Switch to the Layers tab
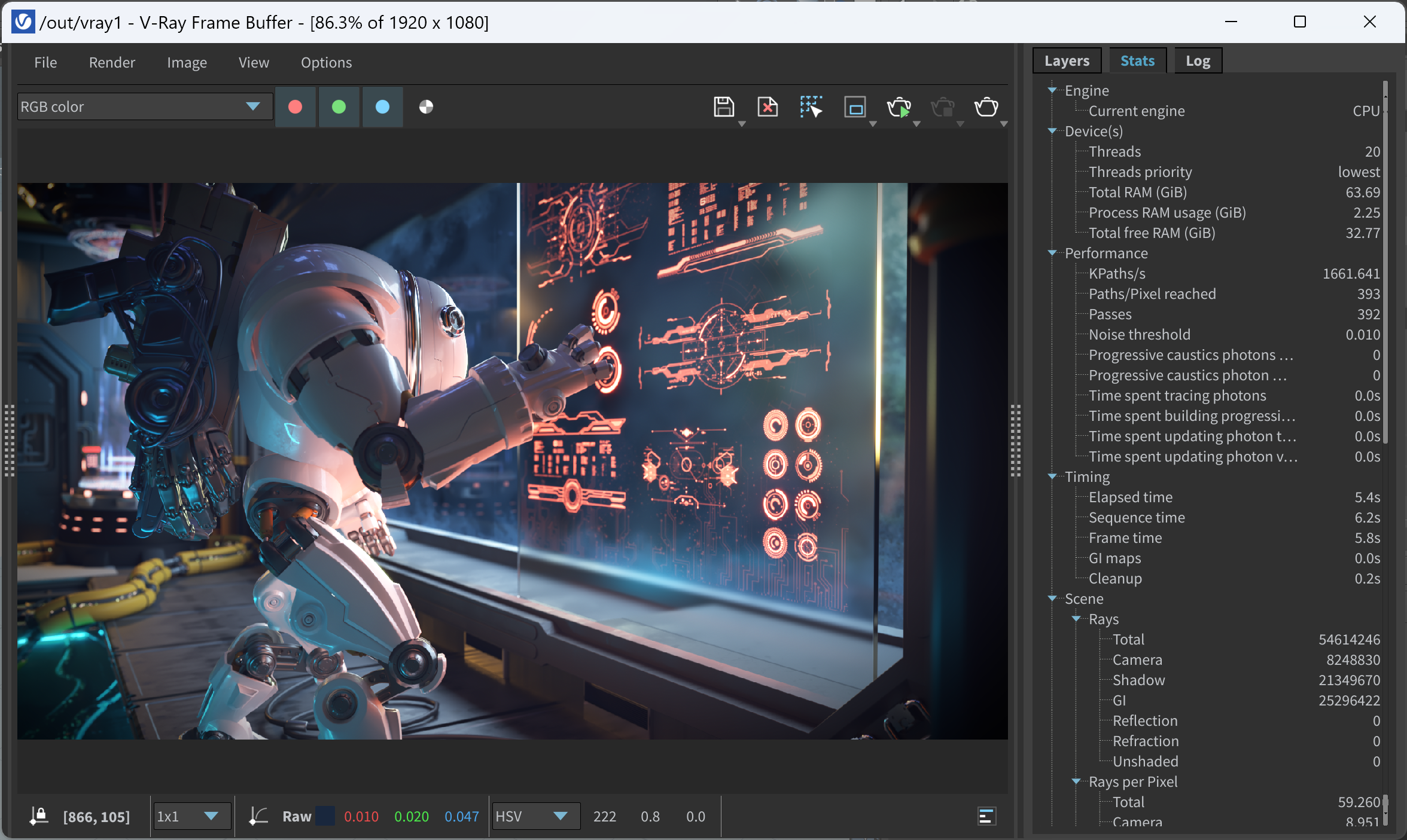The image size is (1407, 840). [1067, 61]
